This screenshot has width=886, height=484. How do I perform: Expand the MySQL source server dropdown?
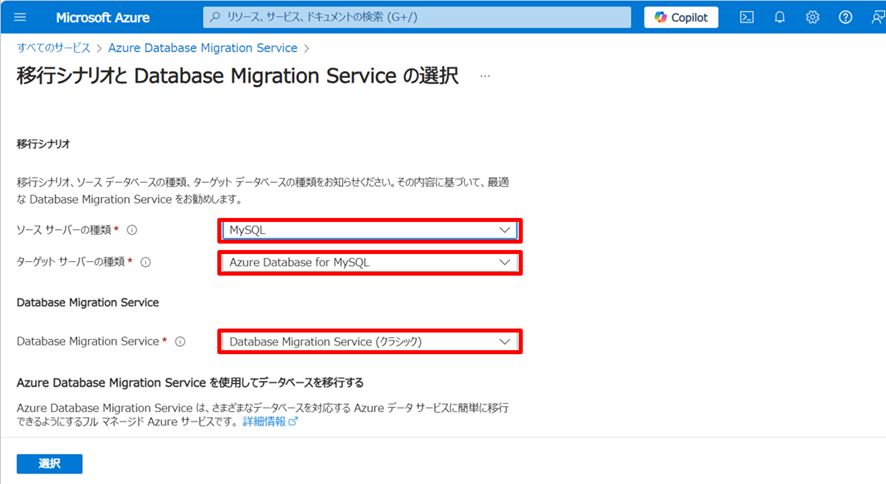pyautogui.click(x=370, y=230)
